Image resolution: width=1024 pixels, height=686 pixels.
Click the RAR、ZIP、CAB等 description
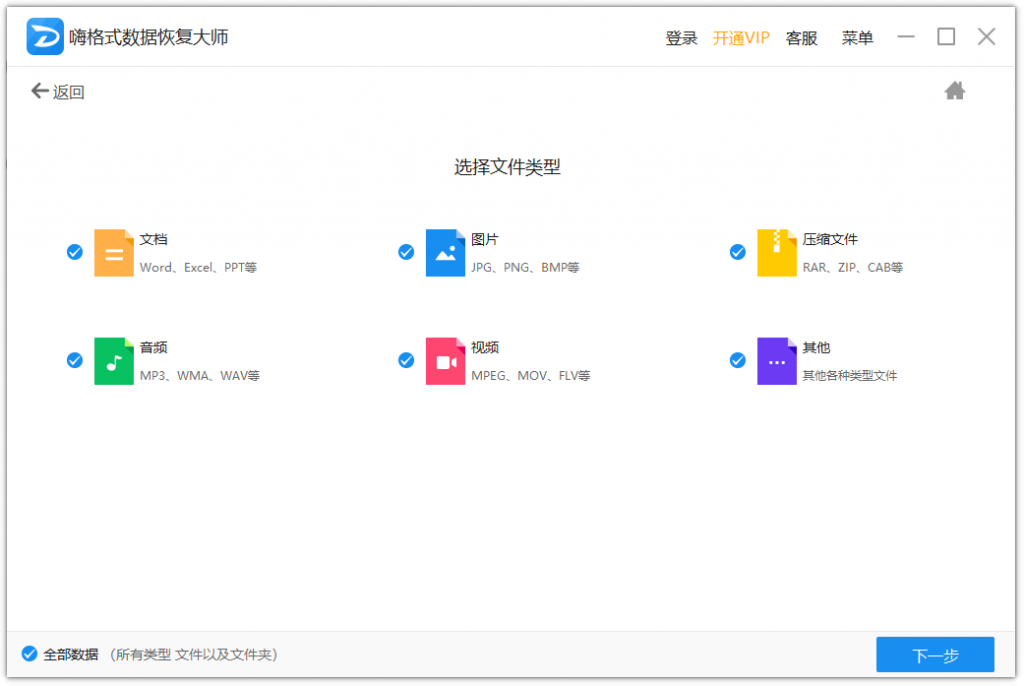[x=852, y=267]
